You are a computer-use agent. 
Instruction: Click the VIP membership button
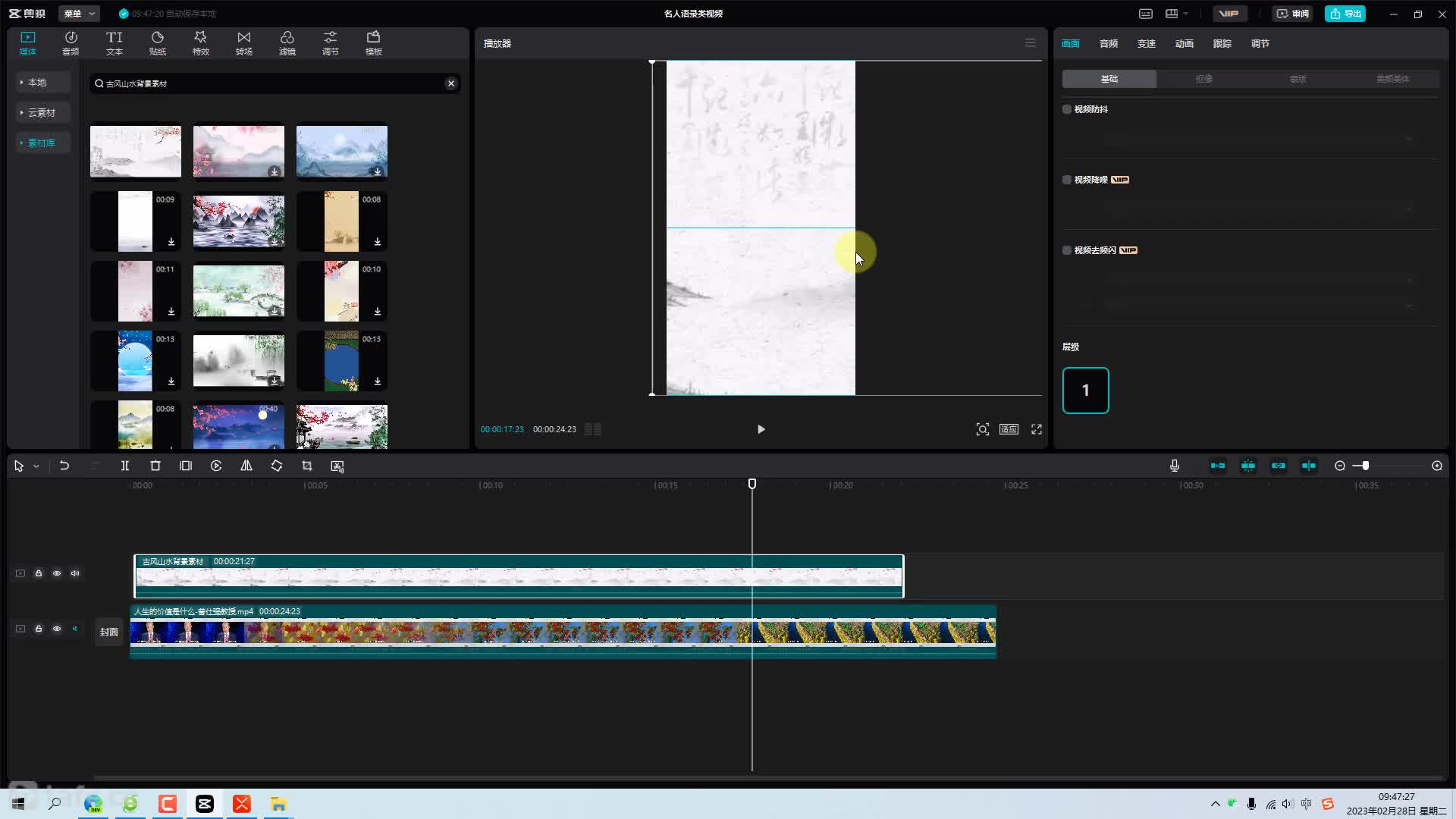click(x=1228, y=14)
